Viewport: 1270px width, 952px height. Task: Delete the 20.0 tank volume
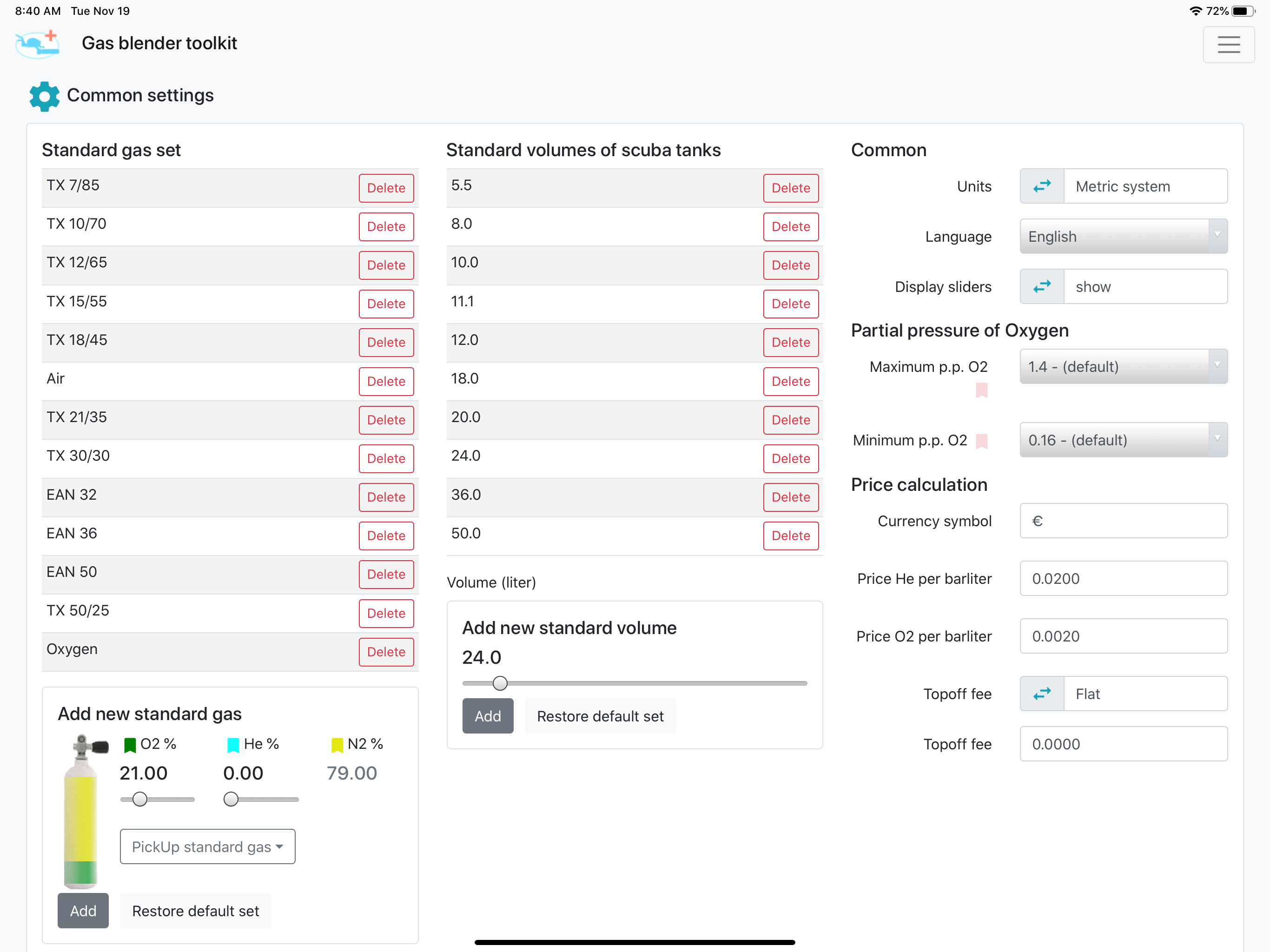[791, 420]
